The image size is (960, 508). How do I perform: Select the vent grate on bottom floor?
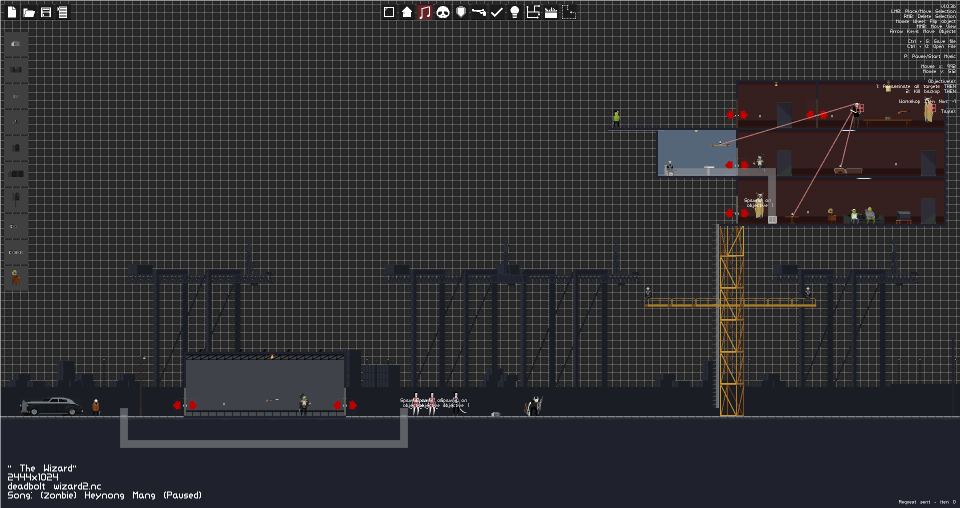[772, 219]
